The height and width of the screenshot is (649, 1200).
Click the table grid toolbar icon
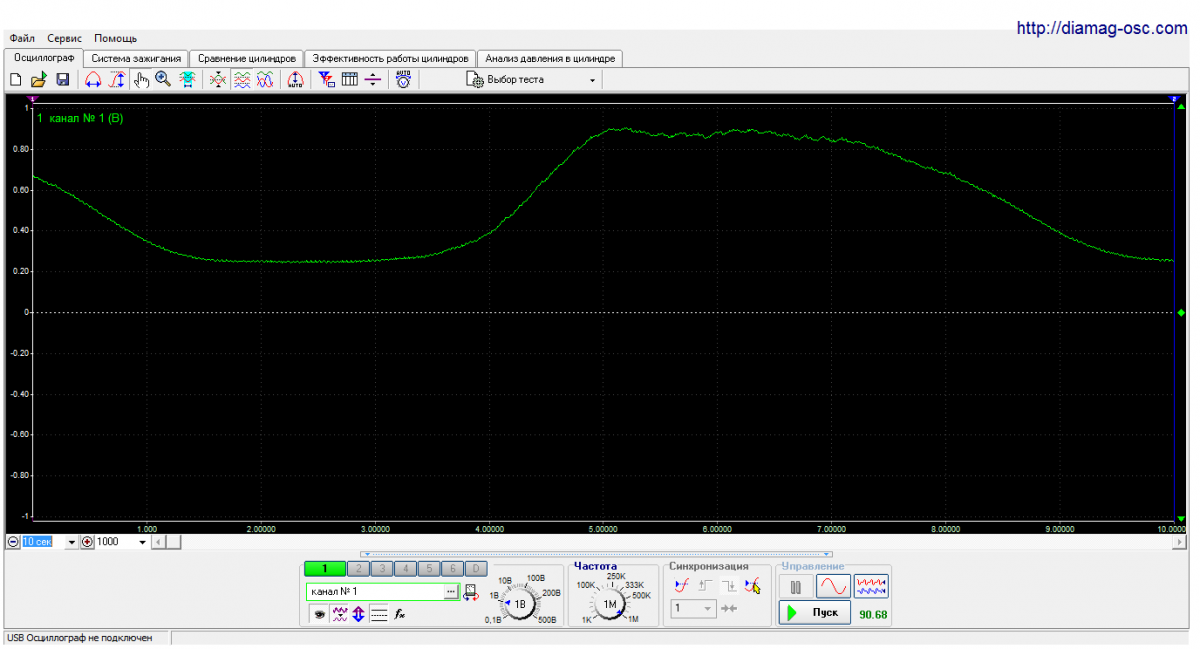(349, 80)
